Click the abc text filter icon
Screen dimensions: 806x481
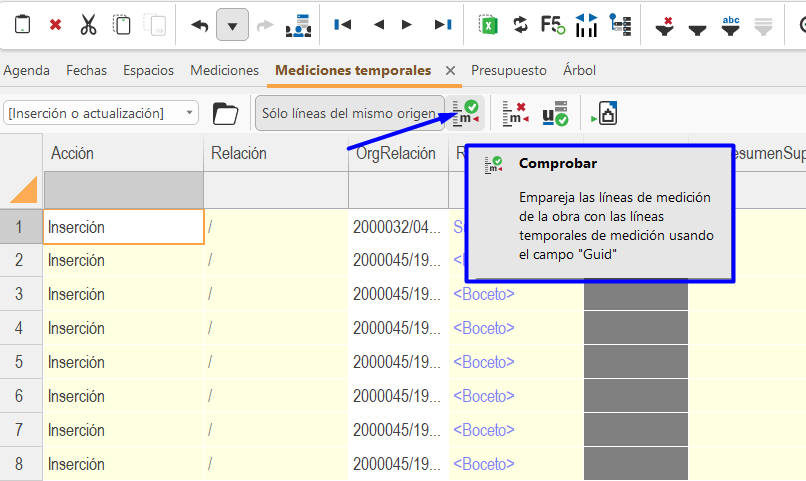[x=730, y=26]
